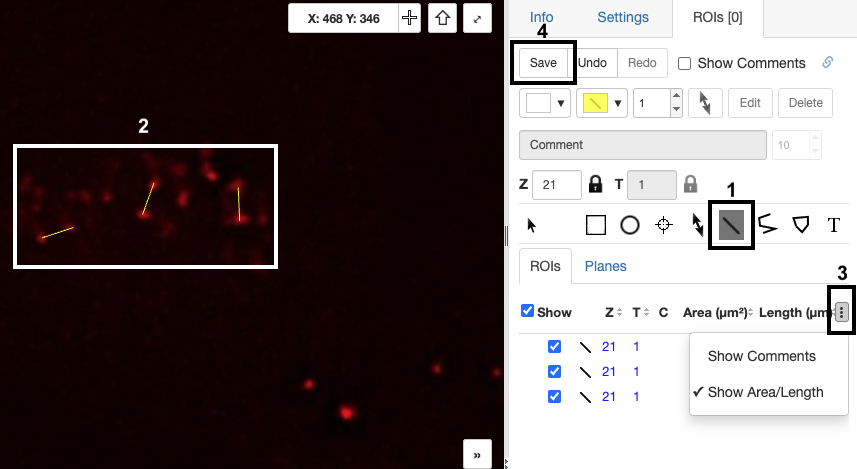The width and height of the screenshot is (857, 469).
Task: Click the Delete button
Action: click(x=805, y=103)
